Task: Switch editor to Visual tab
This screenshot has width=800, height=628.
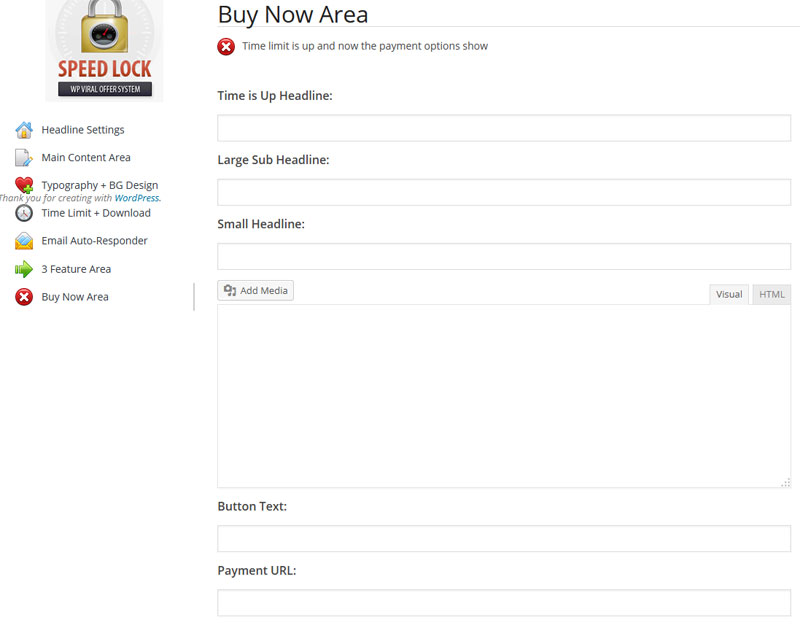Action: 729,294
